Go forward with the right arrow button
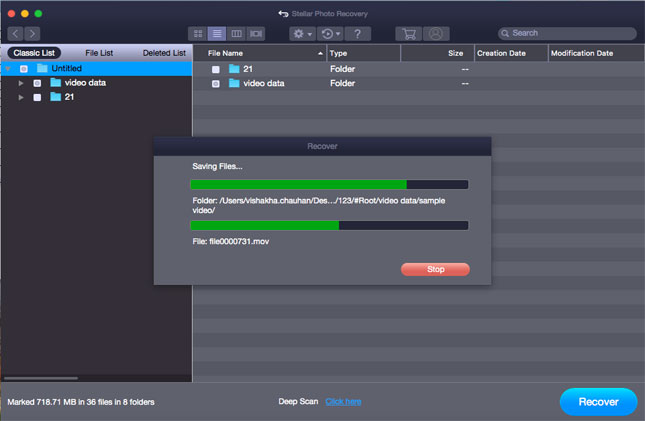This screenshot has height=421, width=645. pyautogui.click(x=32, y=33)
